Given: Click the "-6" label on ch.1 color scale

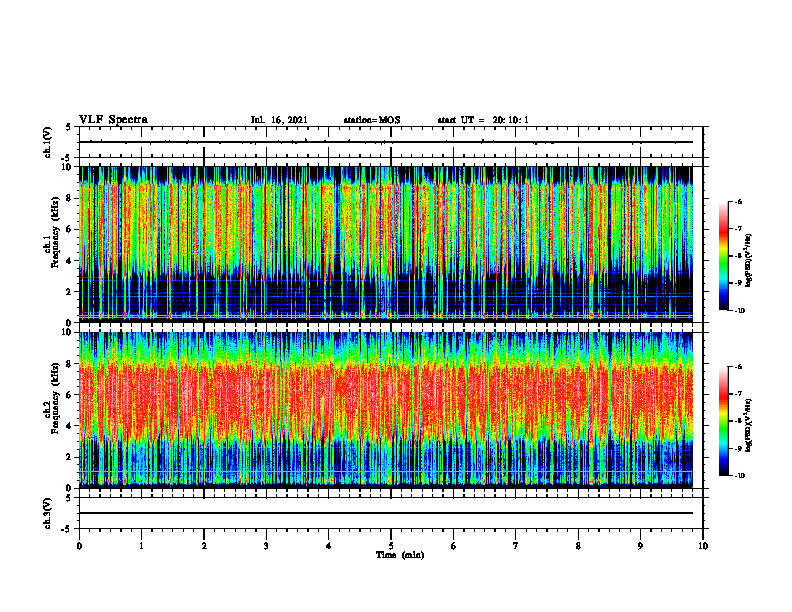Looking at the screenshot, I should [x=738, y=201].
